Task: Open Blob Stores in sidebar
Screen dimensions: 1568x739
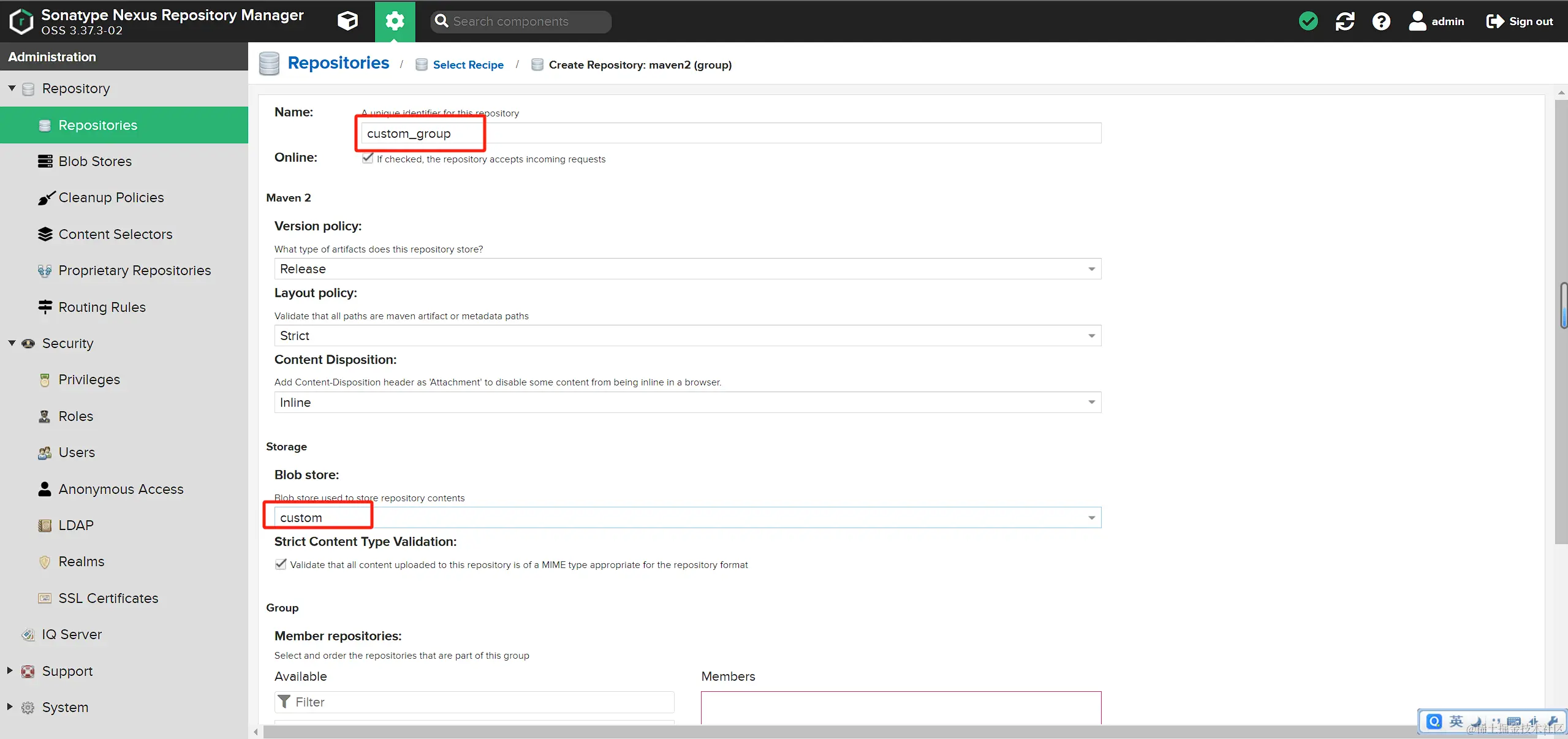Action: point(95,161)
